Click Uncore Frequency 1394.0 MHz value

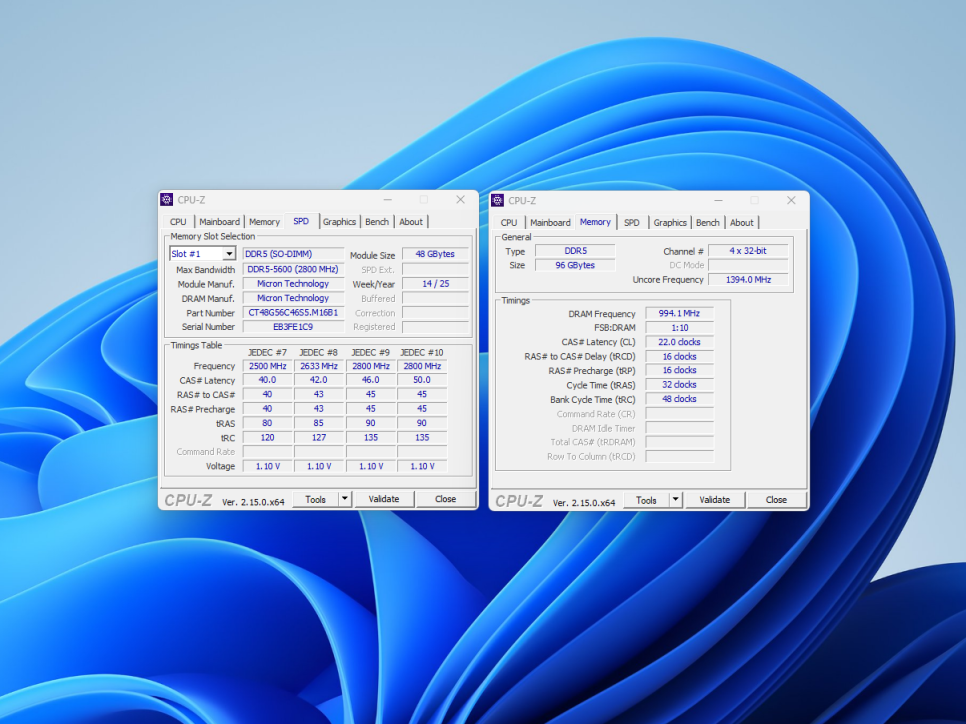point(748,280)
